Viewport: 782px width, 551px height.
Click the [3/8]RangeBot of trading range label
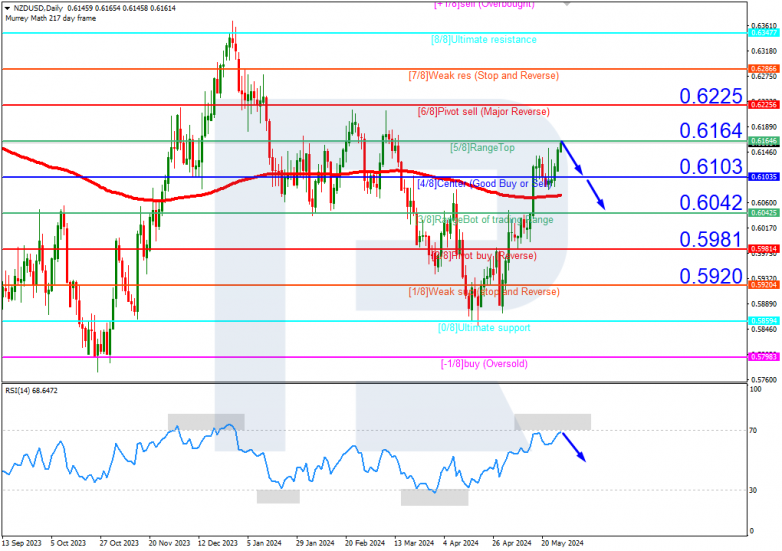click(484, 219)
